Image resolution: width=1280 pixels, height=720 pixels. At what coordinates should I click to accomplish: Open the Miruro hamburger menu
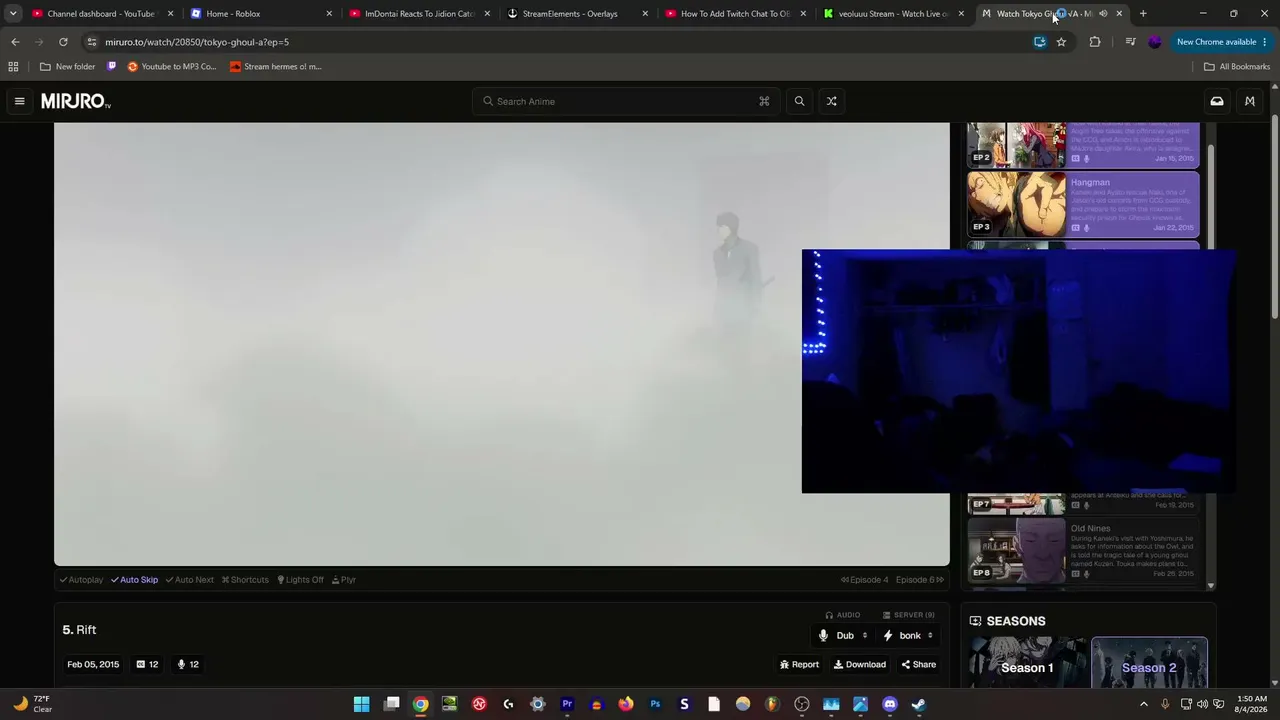[x=19, y=101]
